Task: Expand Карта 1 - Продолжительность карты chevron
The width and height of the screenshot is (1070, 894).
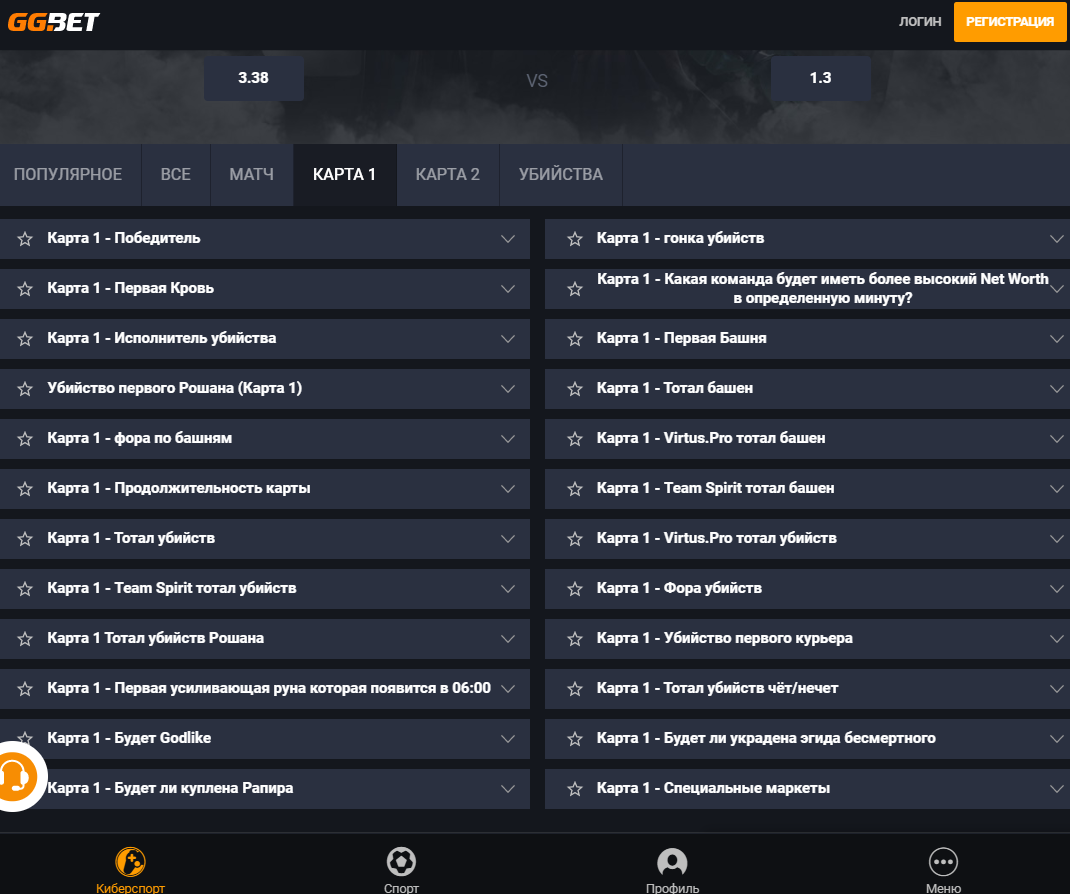Action: (508, 489)
